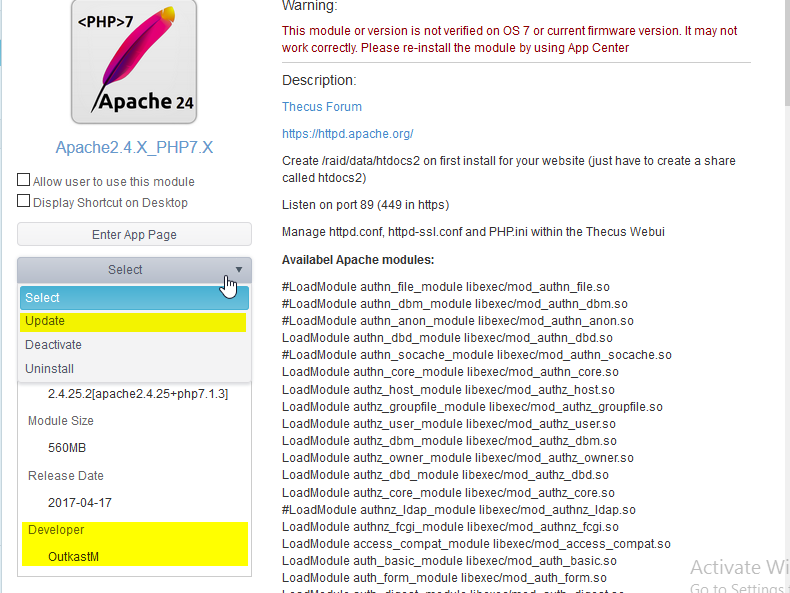
Task: Open the https://httpd.apache.org/ link
Action: click(348, 134)
